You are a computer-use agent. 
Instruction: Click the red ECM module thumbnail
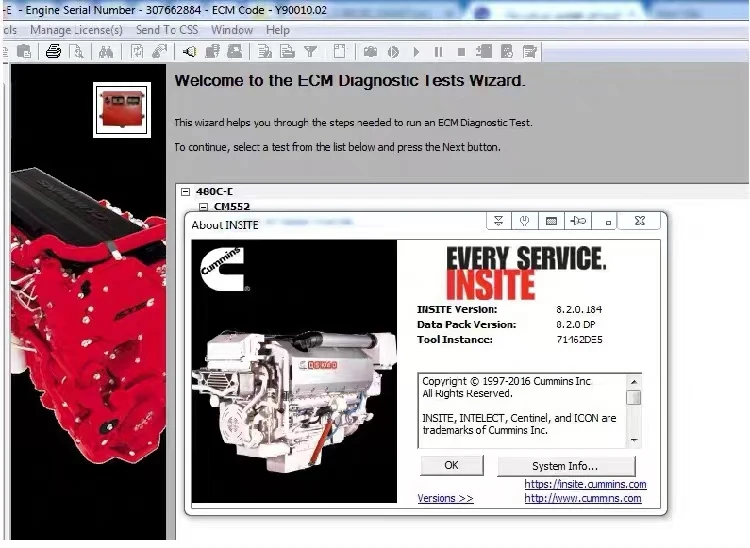click(122, 110)
